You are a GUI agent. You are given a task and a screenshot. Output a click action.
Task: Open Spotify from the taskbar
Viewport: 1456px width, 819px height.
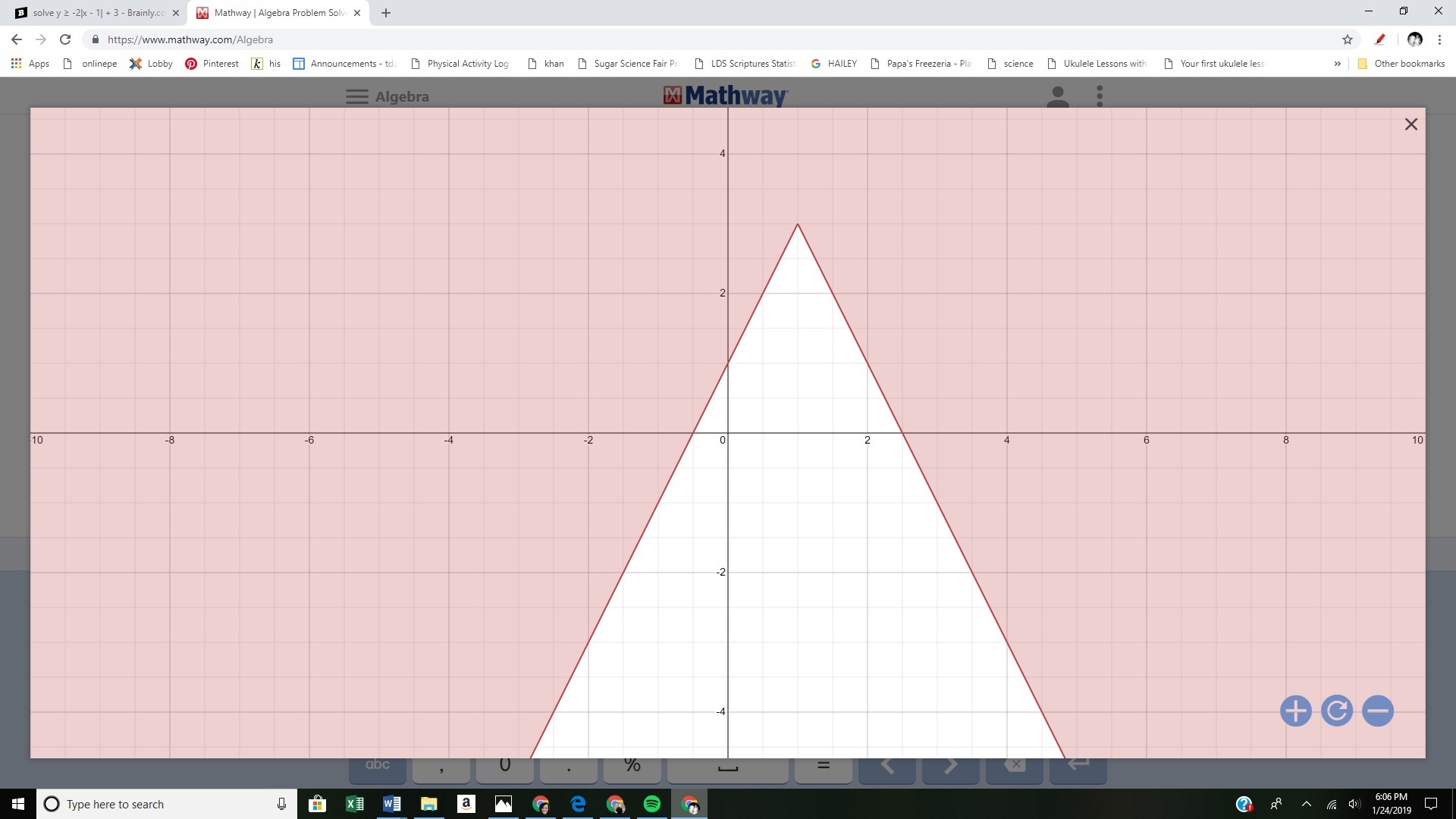(x=651, y=804)
